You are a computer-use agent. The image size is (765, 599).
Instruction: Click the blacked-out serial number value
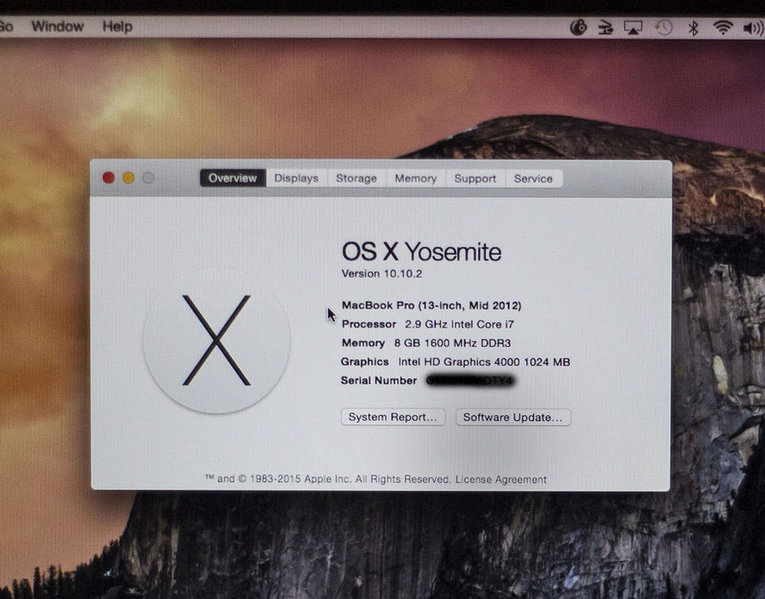point(470,380)
